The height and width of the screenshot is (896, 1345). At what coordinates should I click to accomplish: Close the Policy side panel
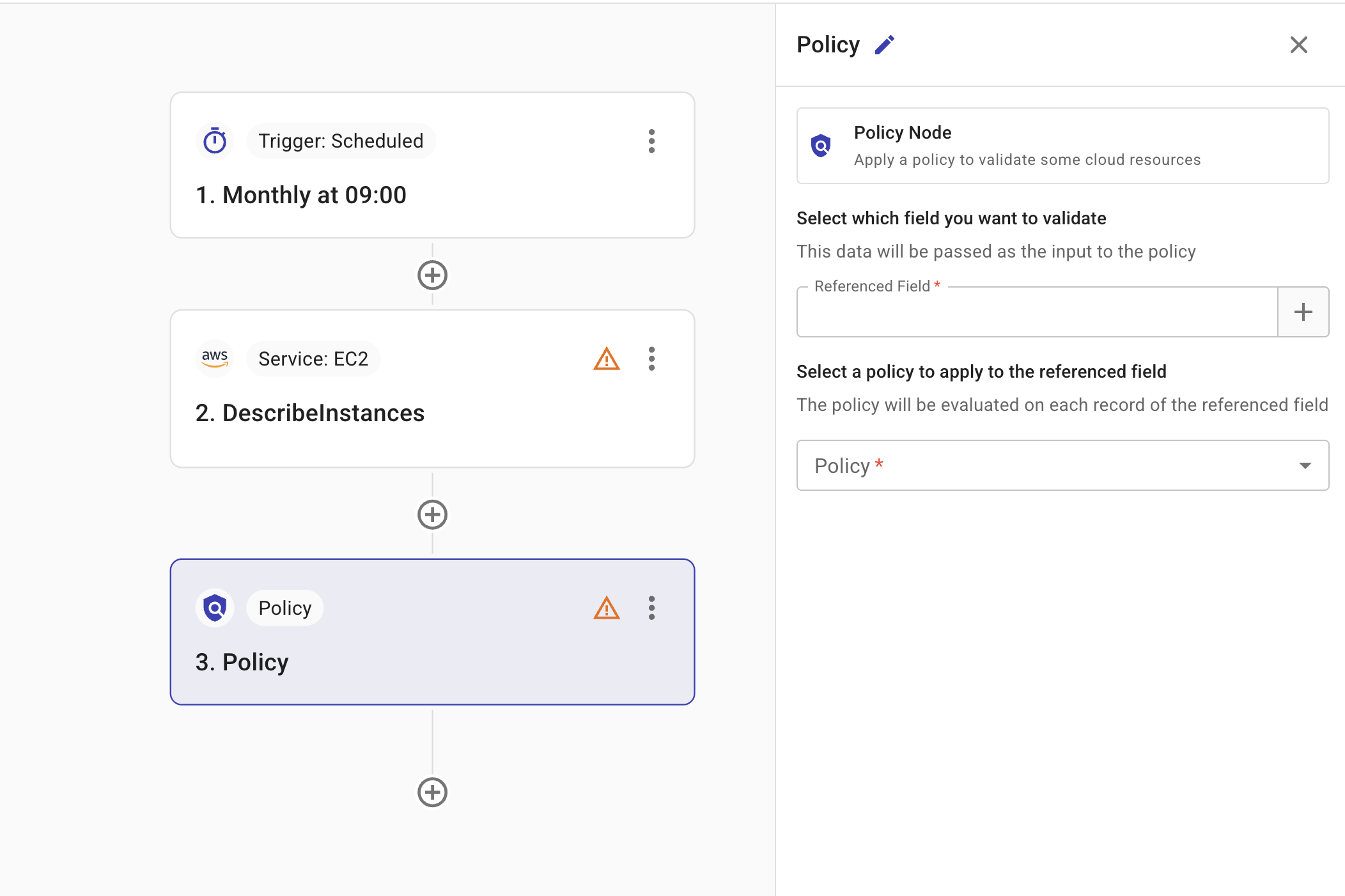1298,45
